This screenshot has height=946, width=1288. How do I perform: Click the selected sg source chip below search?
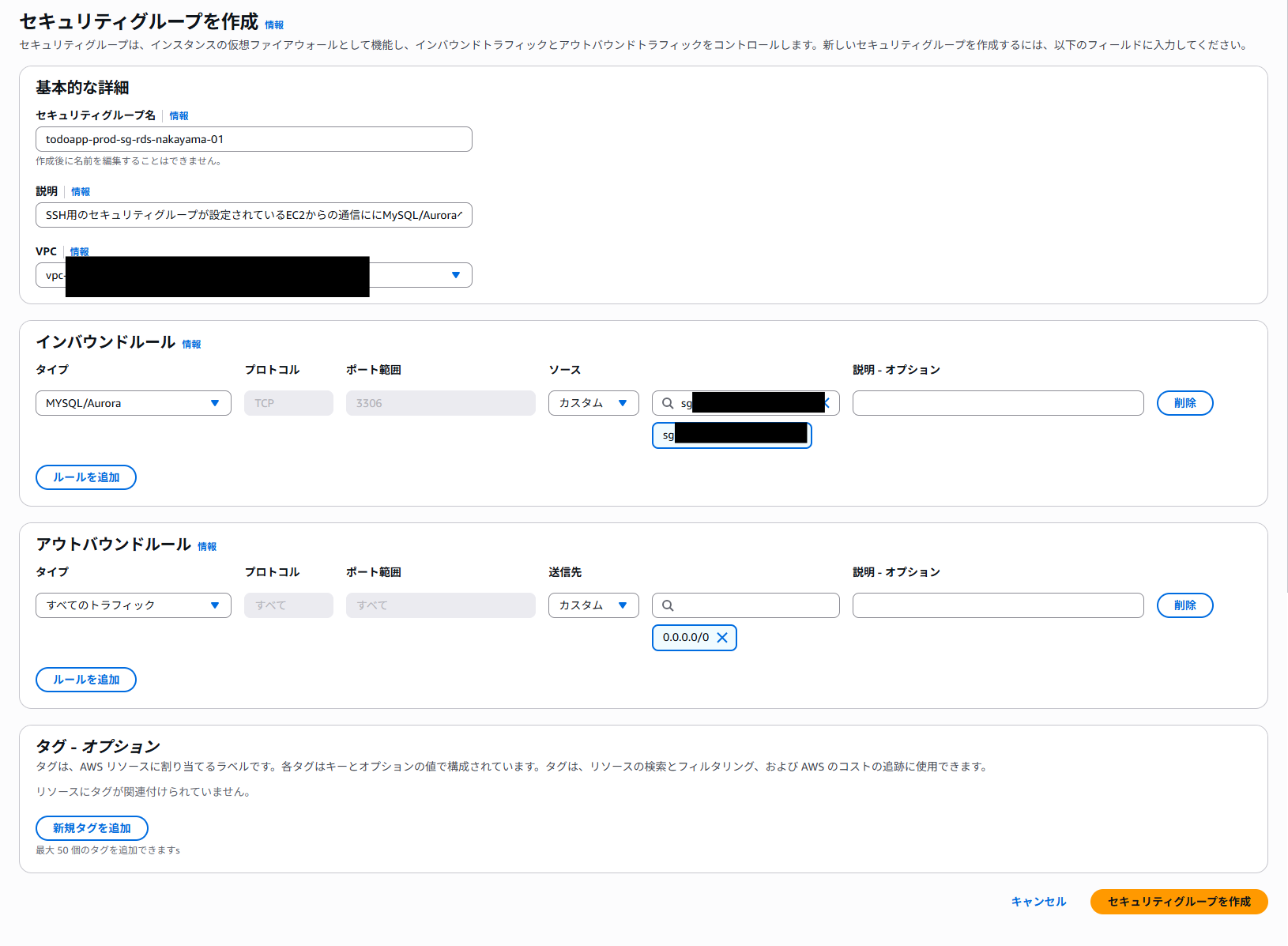[732, 435]
